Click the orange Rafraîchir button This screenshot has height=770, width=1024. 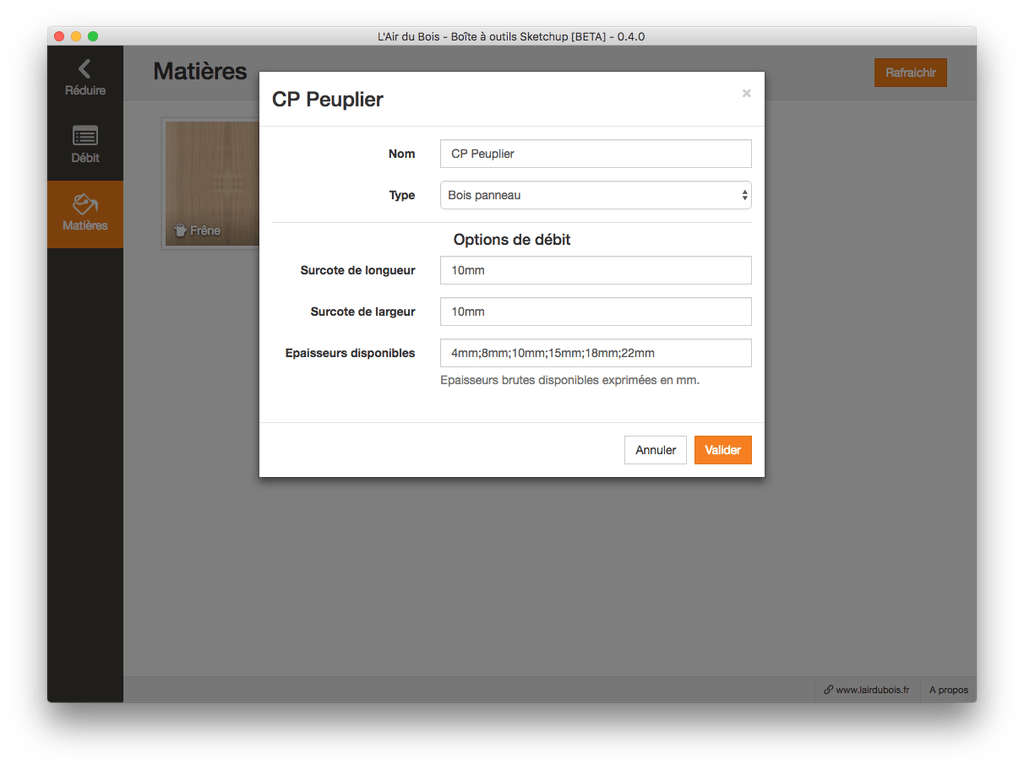click(909, 73)
